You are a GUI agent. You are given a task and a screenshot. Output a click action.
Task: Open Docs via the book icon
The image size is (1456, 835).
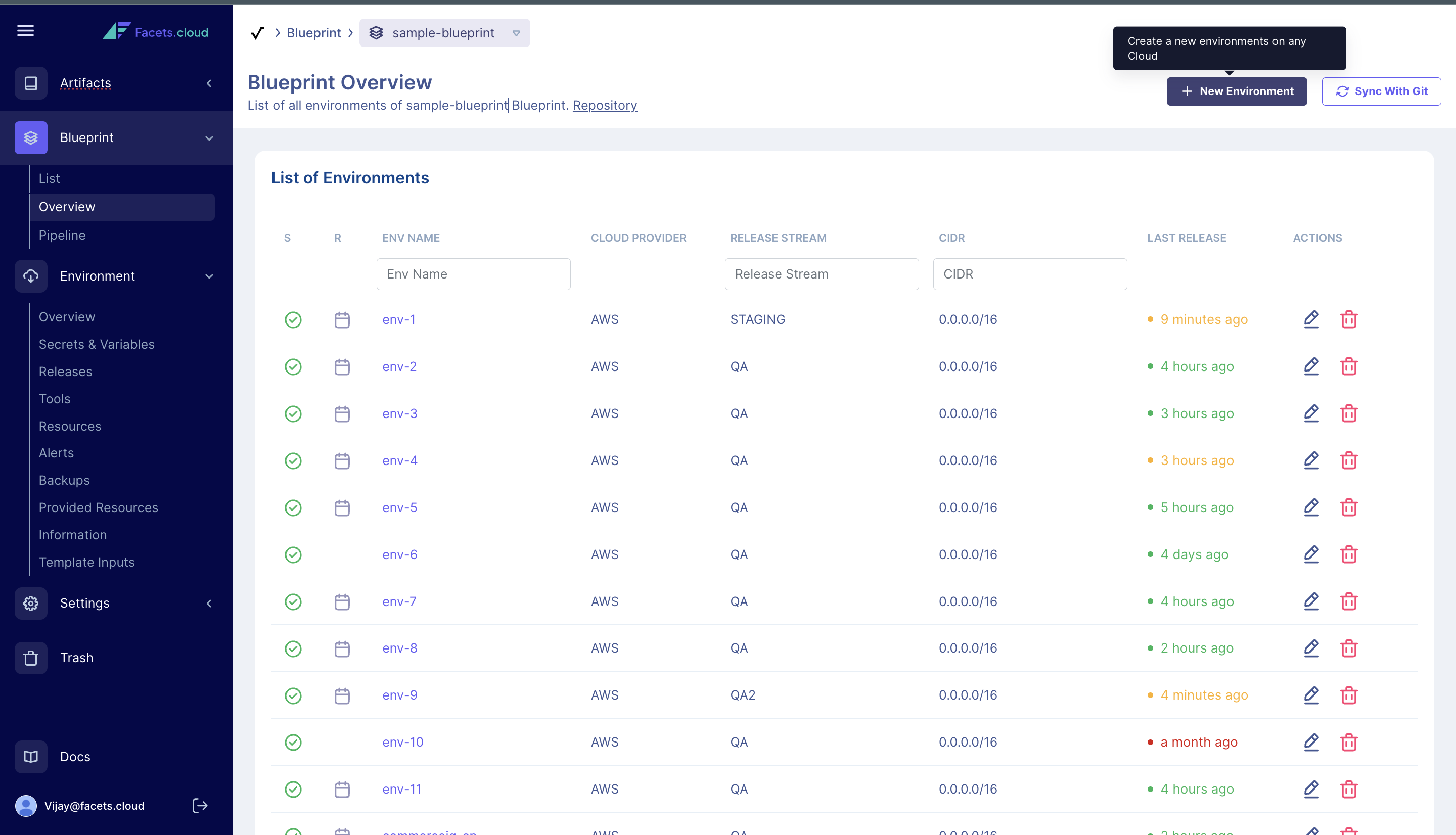point(30,757)
